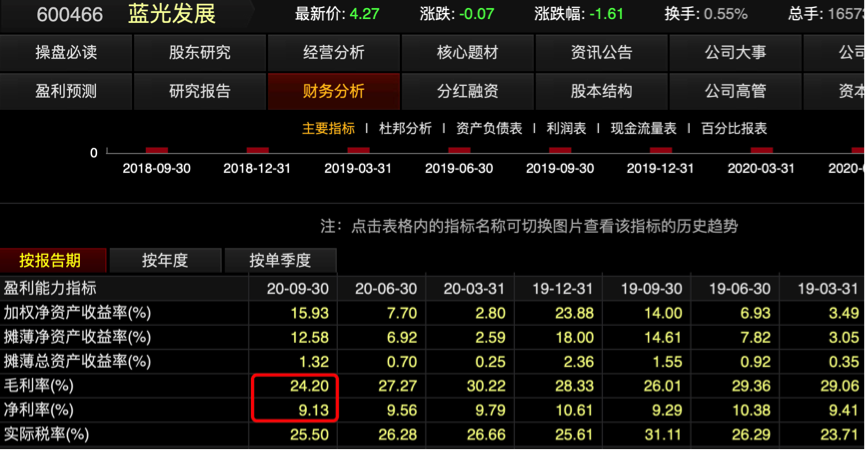
Task: Click the 2019-06-30 chart bar
Action: pyautogui.click(x=459, y=150)
